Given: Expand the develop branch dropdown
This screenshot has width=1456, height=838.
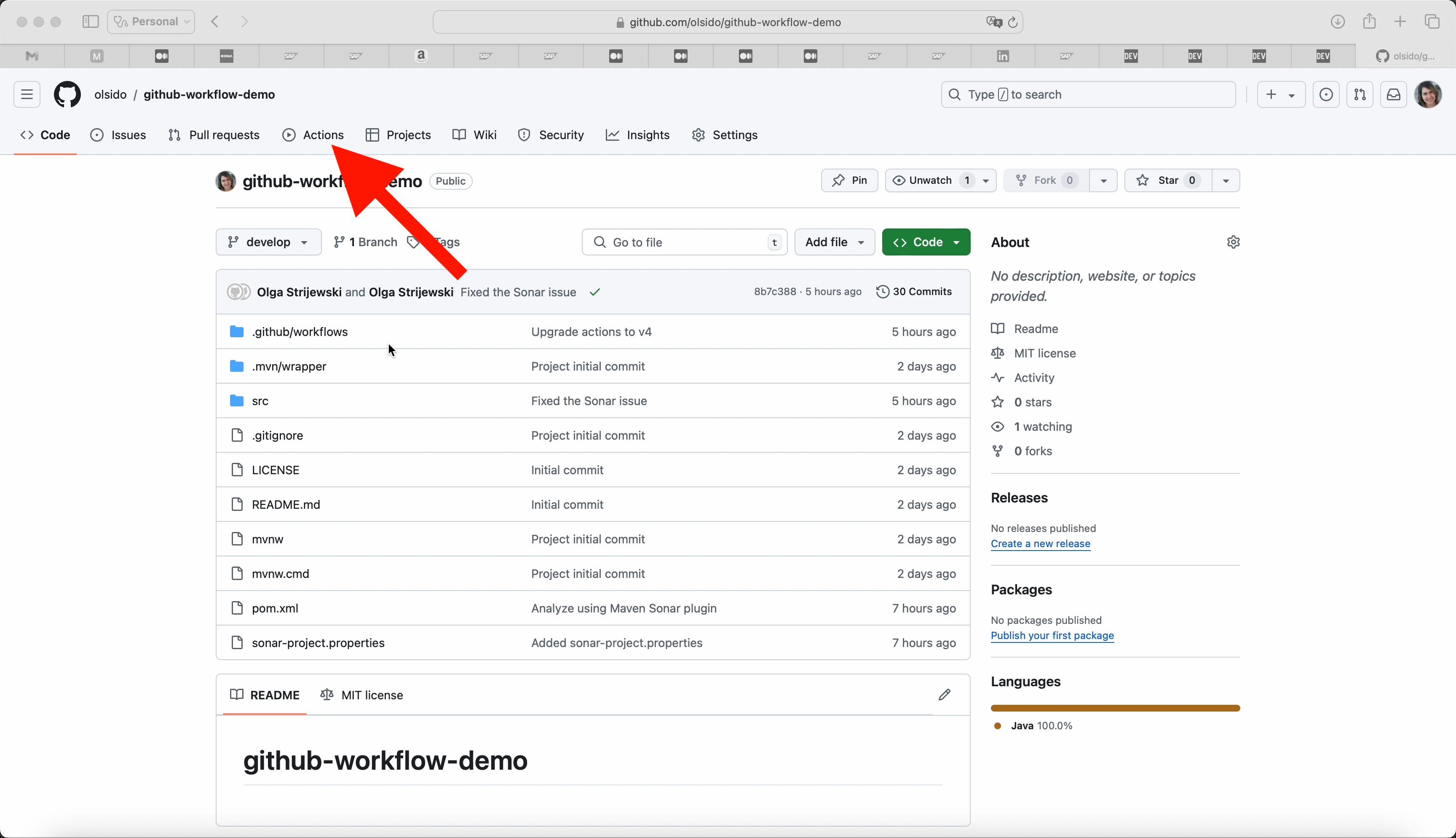Looking at the screenshot, I should point(268,242).
